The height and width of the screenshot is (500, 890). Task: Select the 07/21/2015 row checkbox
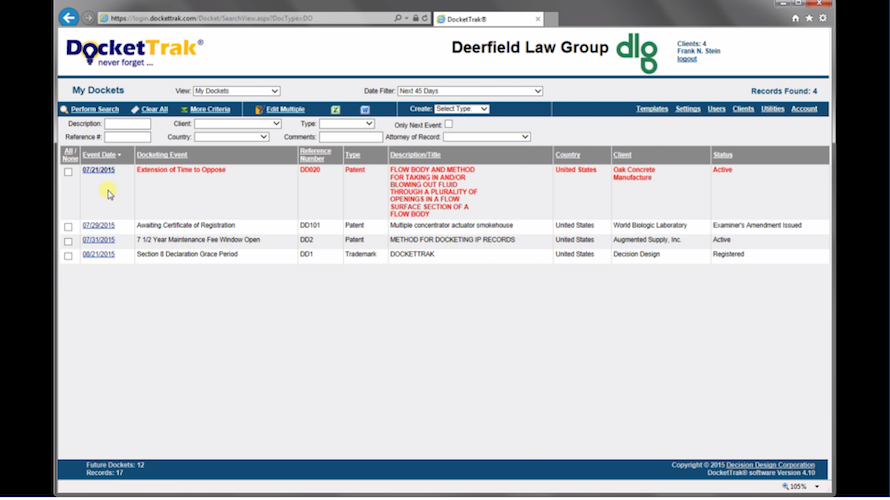(68, 172)
